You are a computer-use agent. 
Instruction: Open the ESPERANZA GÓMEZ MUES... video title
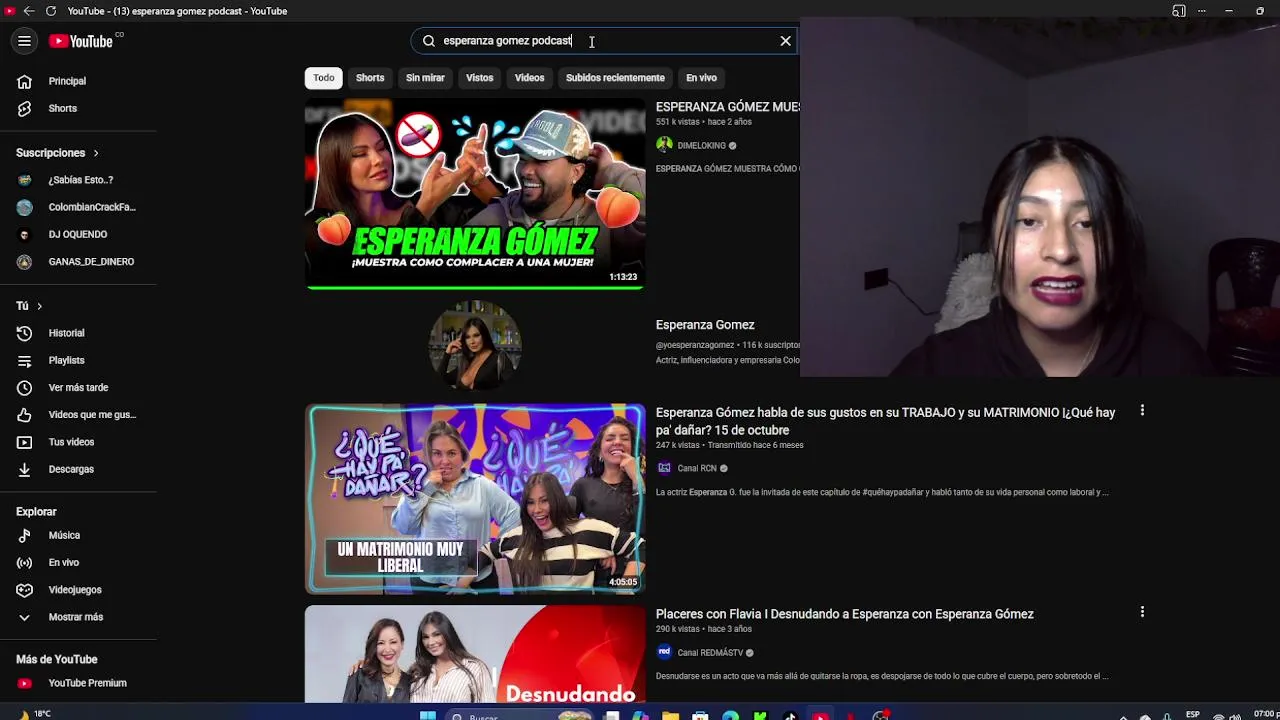(x=727, y=107)
